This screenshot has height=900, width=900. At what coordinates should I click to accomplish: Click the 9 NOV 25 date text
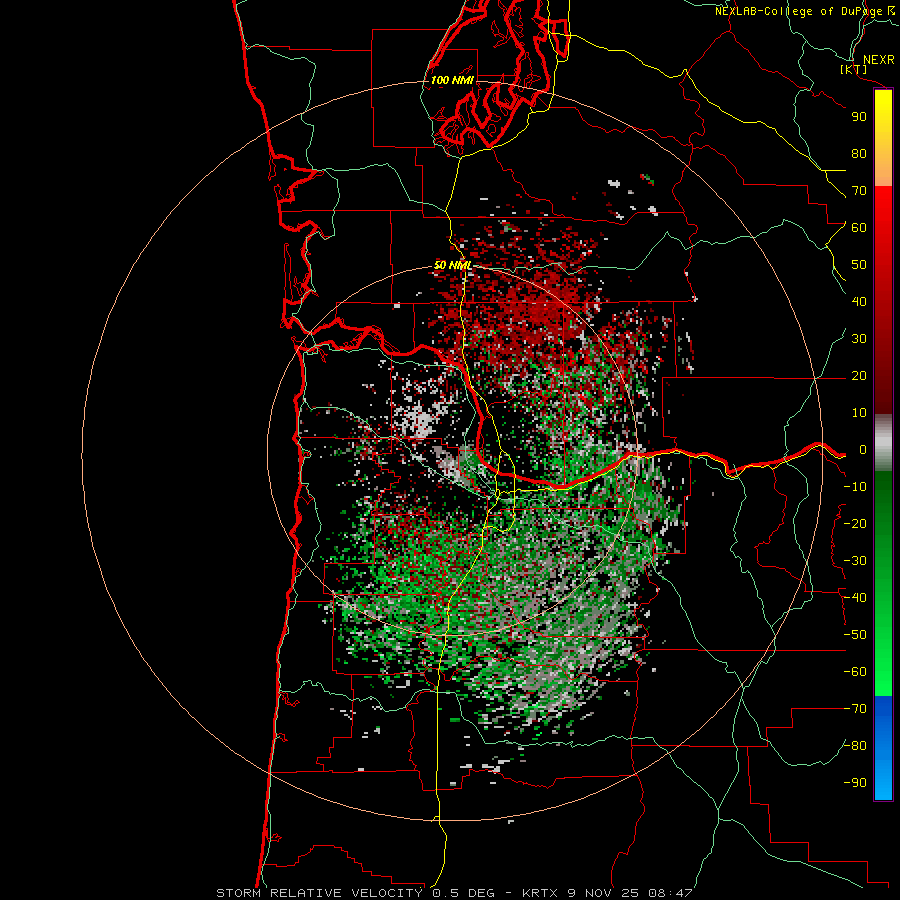(x=603, y=893)
